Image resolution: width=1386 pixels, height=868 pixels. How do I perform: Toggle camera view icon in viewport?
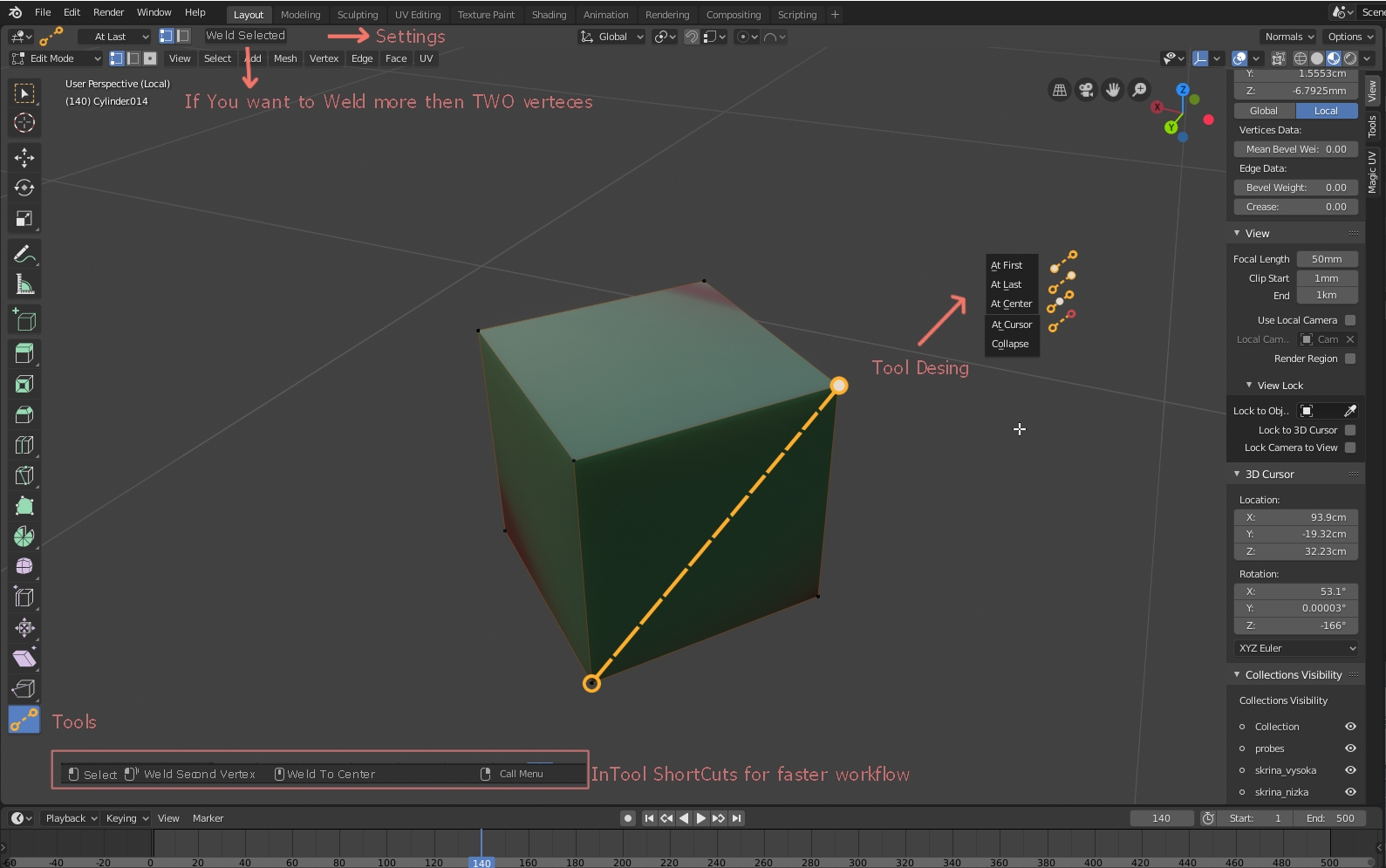(1086, 90)
